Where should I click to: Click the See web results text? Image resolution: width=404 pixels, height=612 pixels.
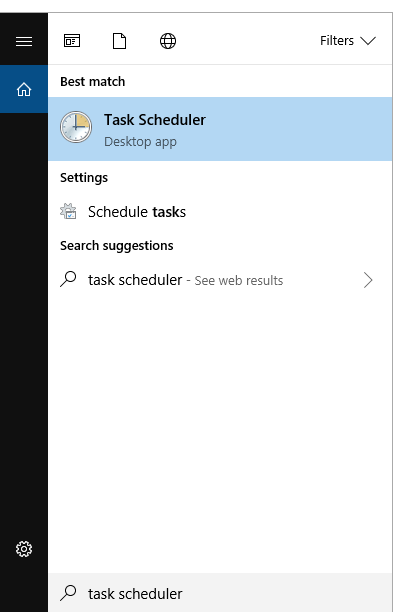(239, 281)
